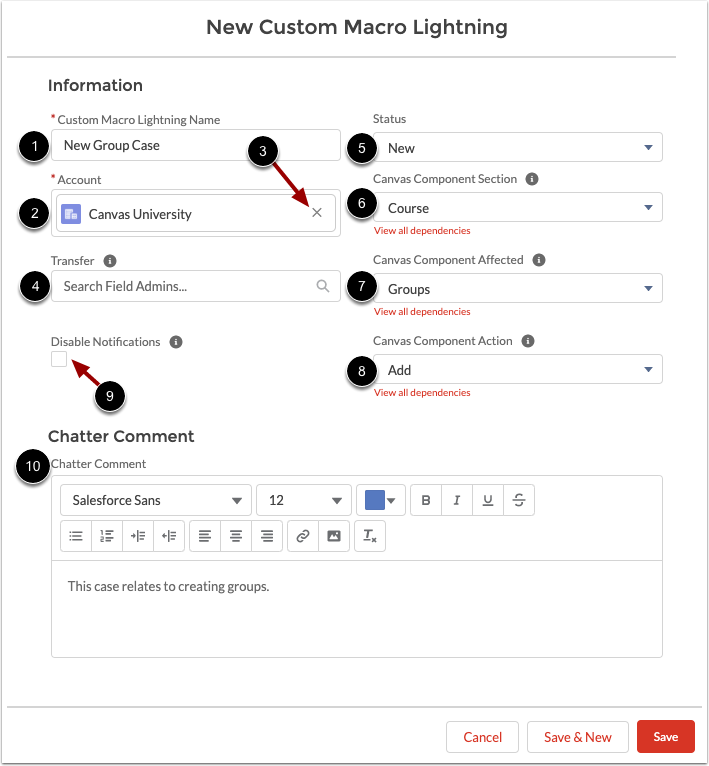Clear the Canvas University account selection
Screen dimensions: 709x766
coord(317,213)
